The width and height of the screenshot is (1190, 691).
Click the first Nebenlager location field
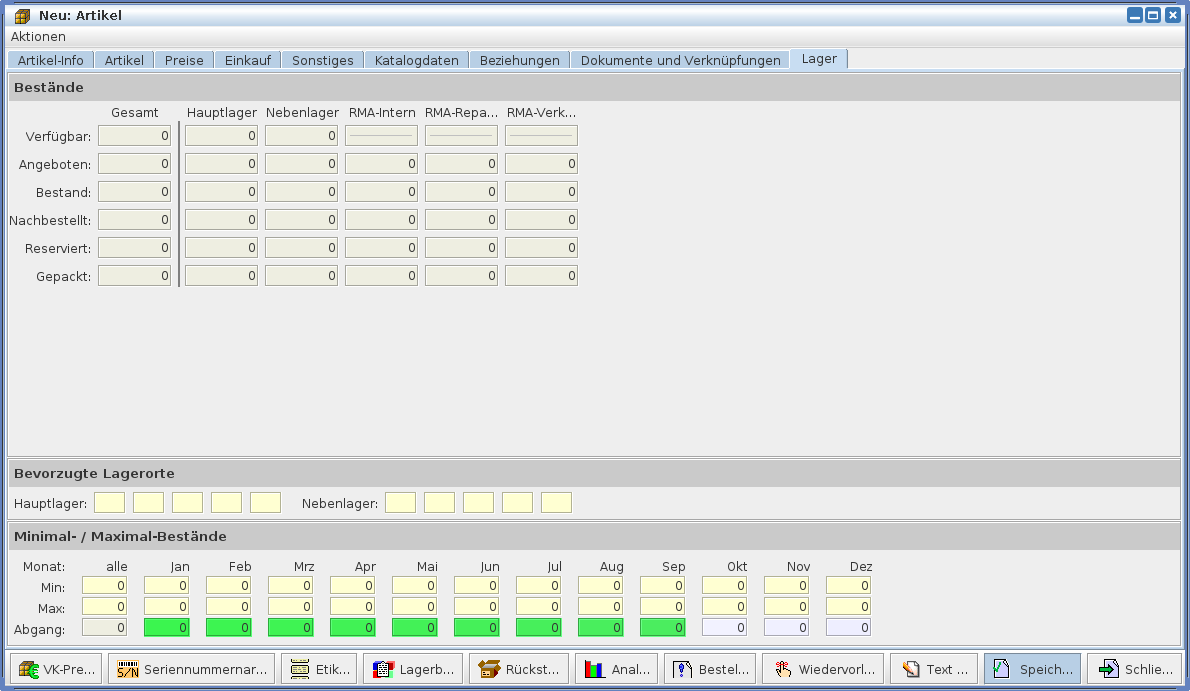point(400,503)
